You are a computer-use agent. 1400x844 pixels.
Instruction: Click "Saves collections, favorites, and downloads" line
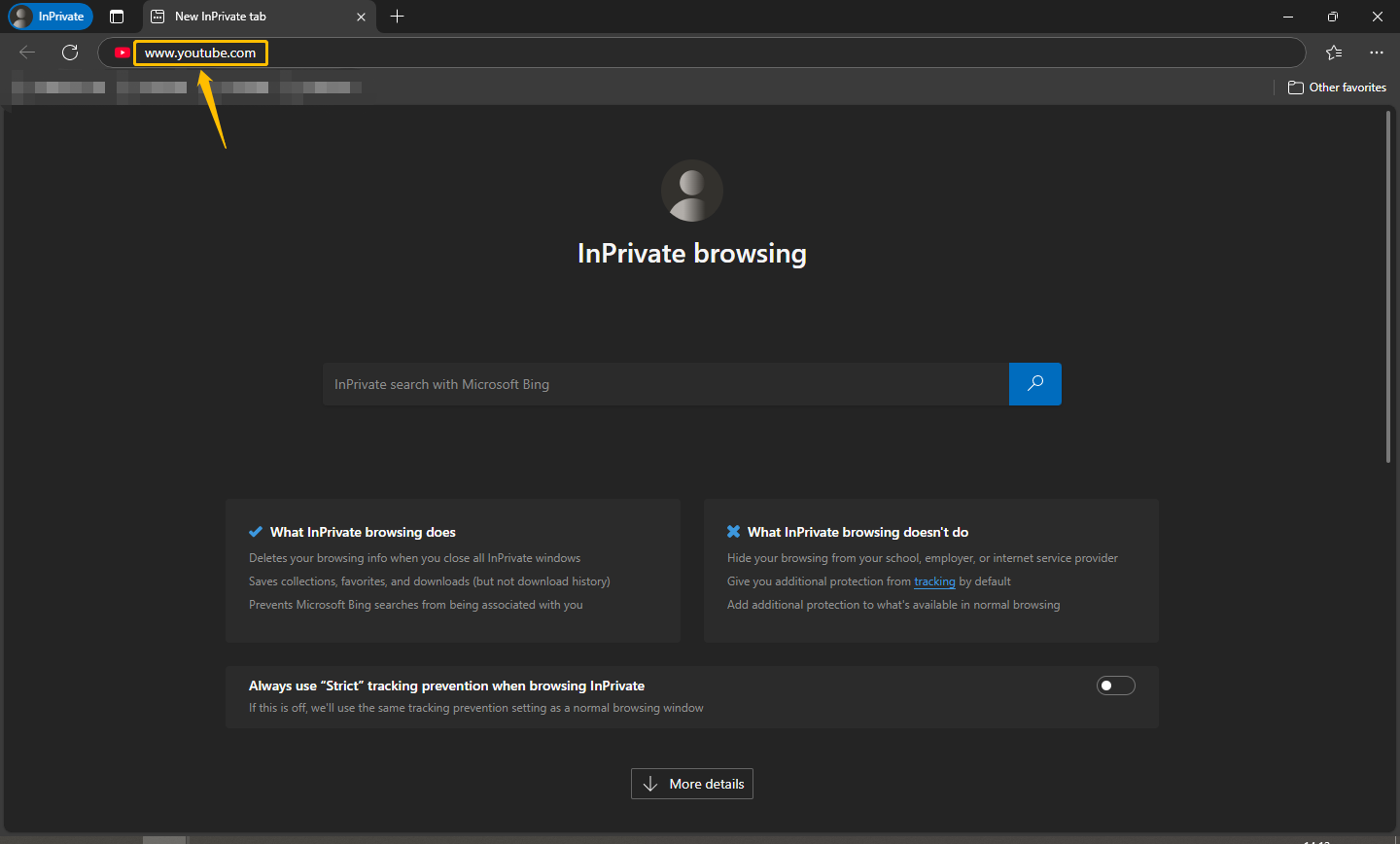coord(430,581)
